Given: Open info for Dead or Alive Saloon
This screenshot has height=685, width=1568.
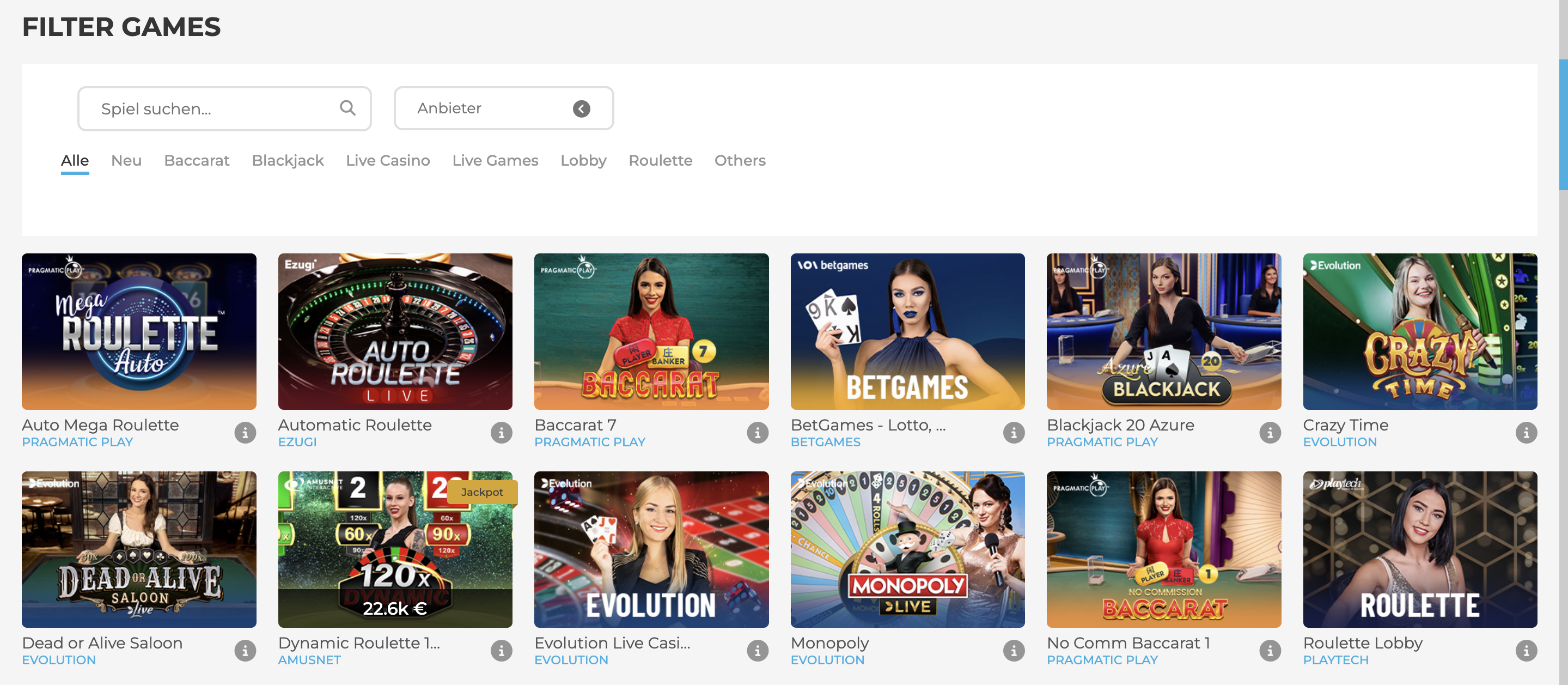Looking at the screenshot, I should tap(245, 651).
